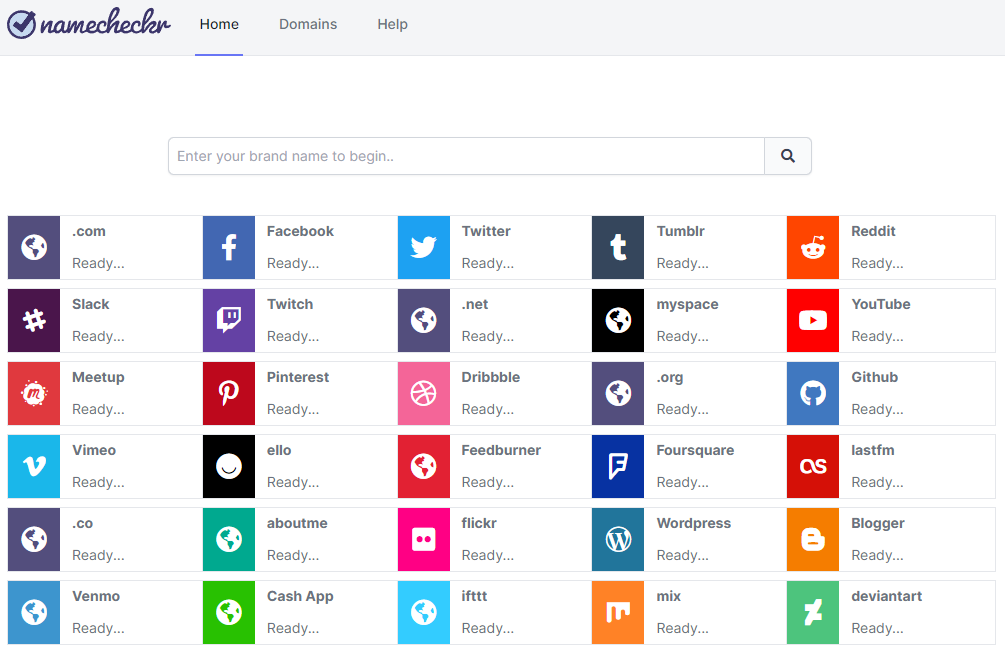Click the Dribbble ball icon

point(423,393)
